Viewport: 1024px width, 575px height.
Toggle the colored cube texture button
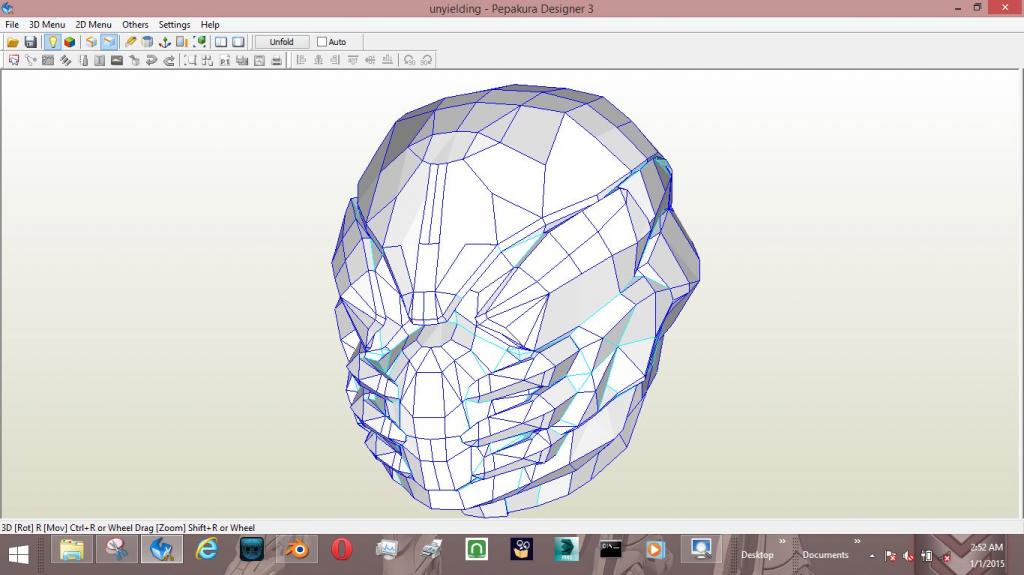69,42
